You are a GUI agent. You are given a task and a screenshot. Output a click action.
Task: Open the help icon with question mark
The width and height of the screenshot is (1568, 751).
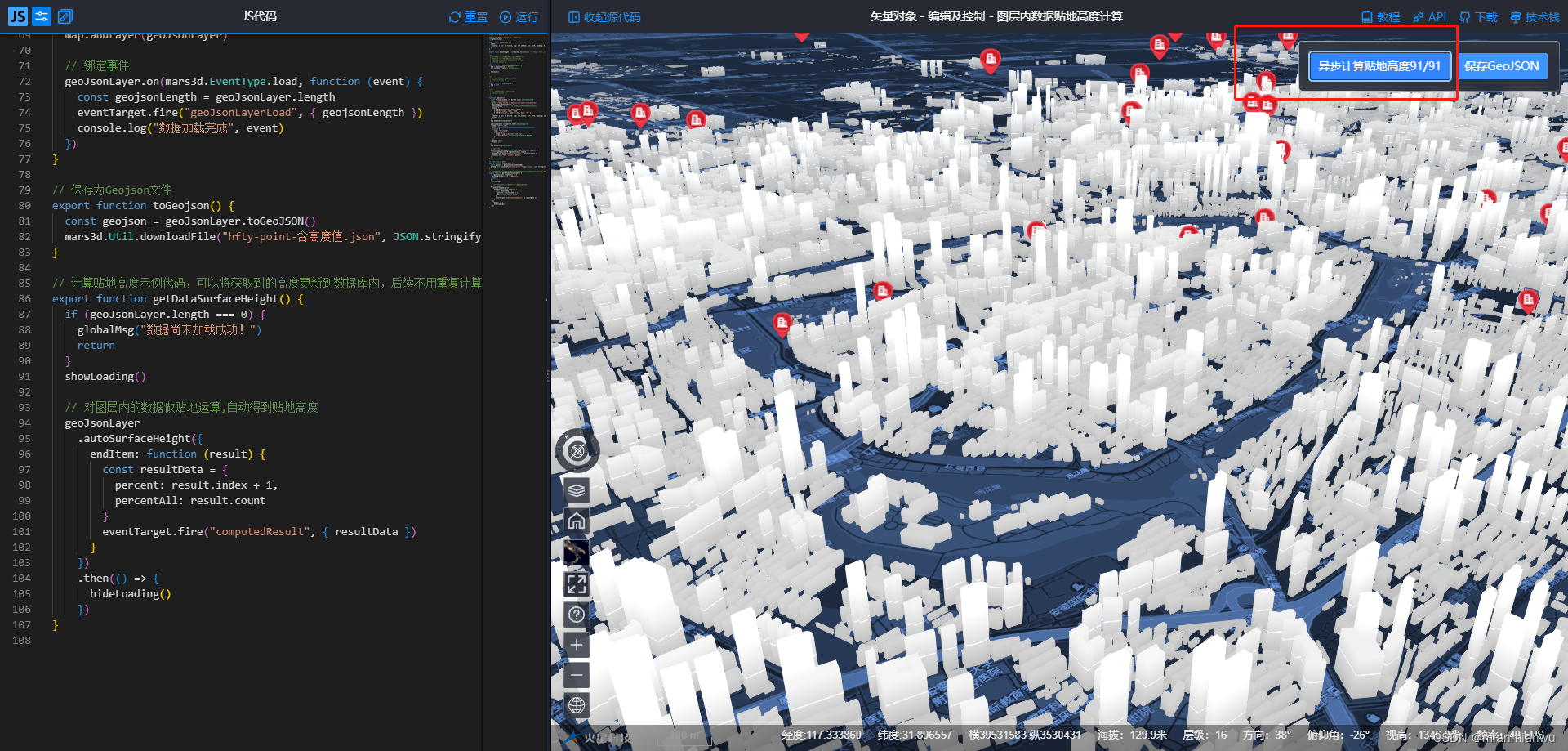pos(577,614)
